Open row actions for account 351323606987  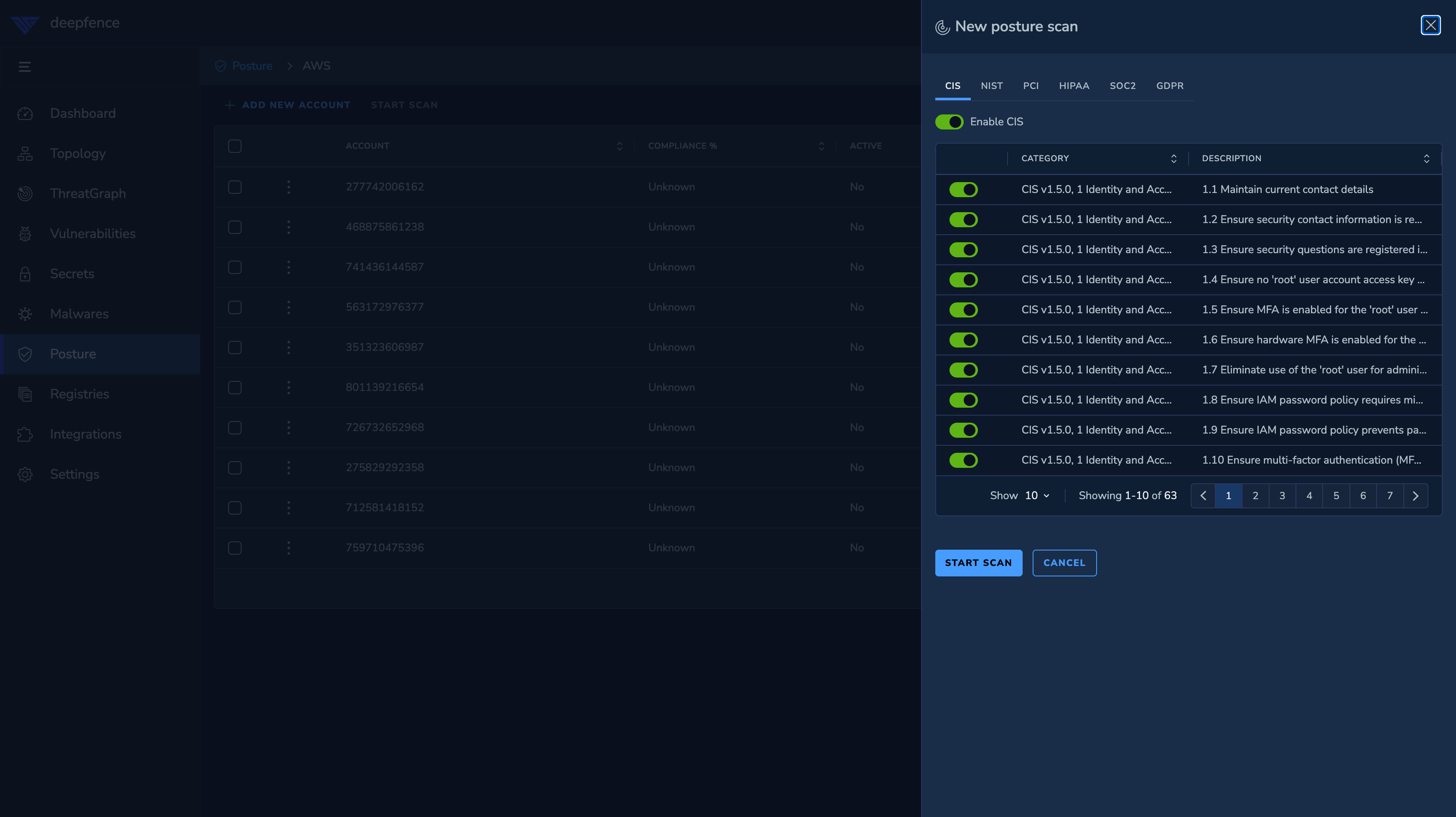[289, 348]
